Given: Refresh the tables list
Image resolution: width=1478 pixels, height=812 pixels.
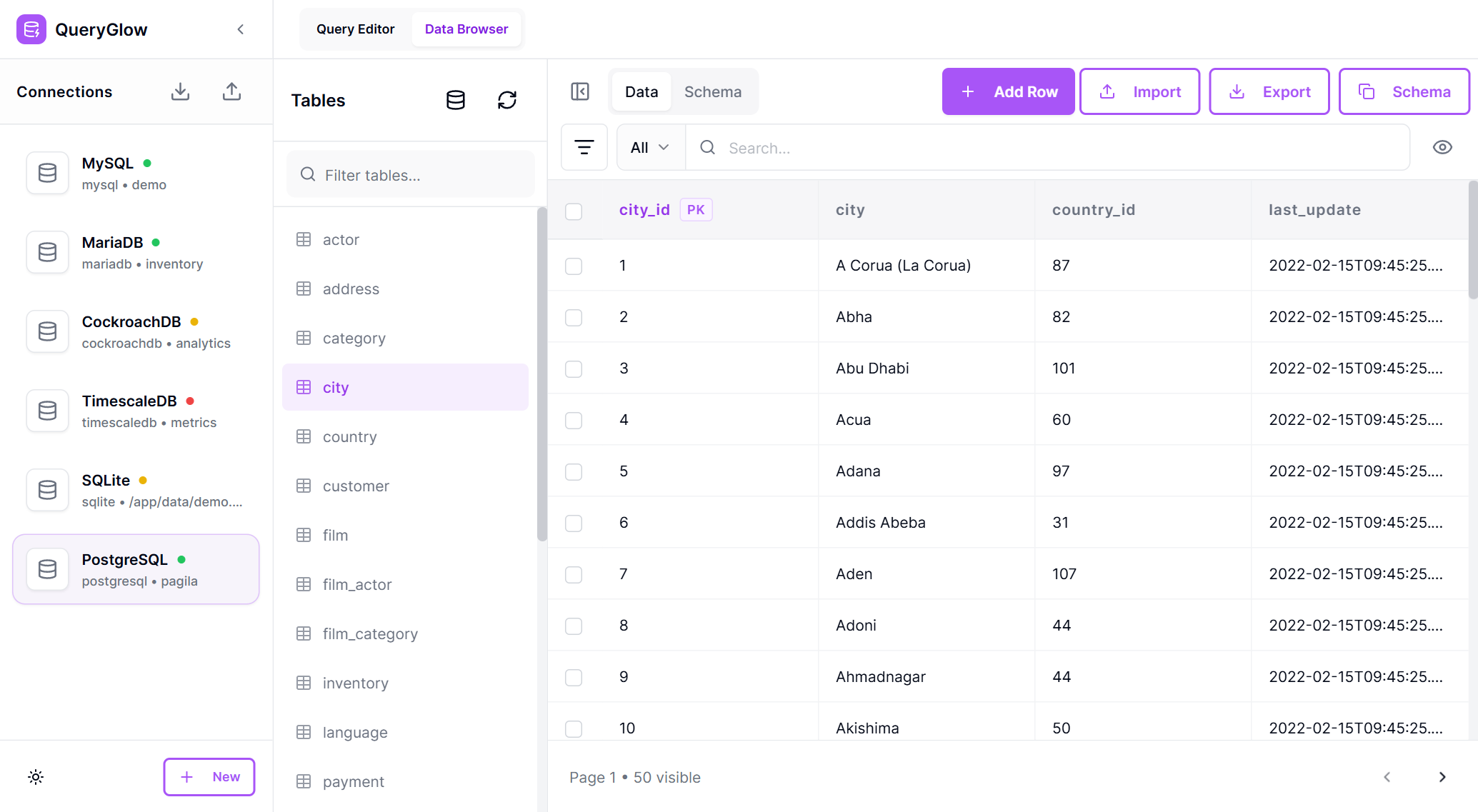Looking at the screenshot, I should coord(507,100).
